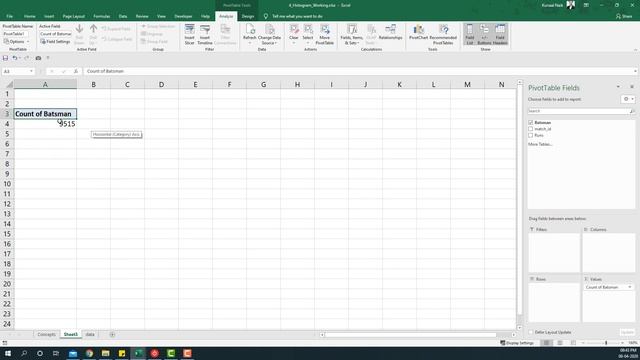Open the PivotTable Options dropdown
640x360 pixels.
tap(17, 42)
